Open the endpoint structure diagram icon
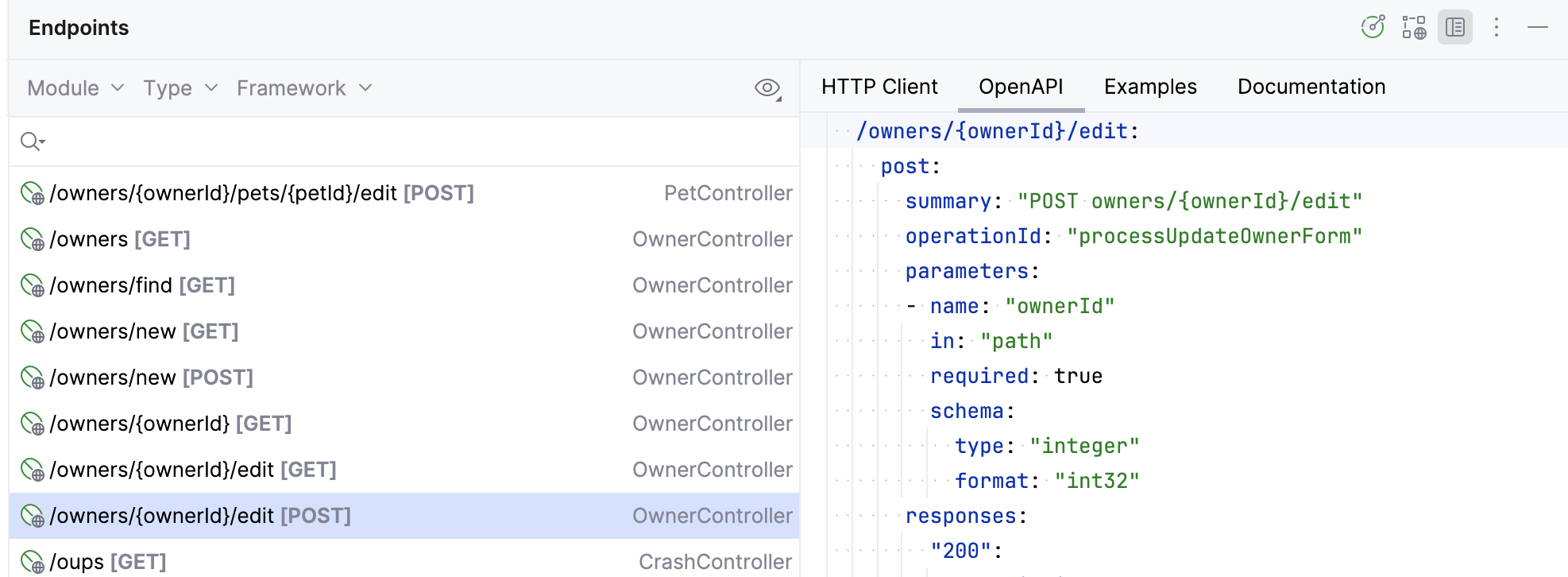This screenshot has width=1568, height=577. click(1414, 27)
